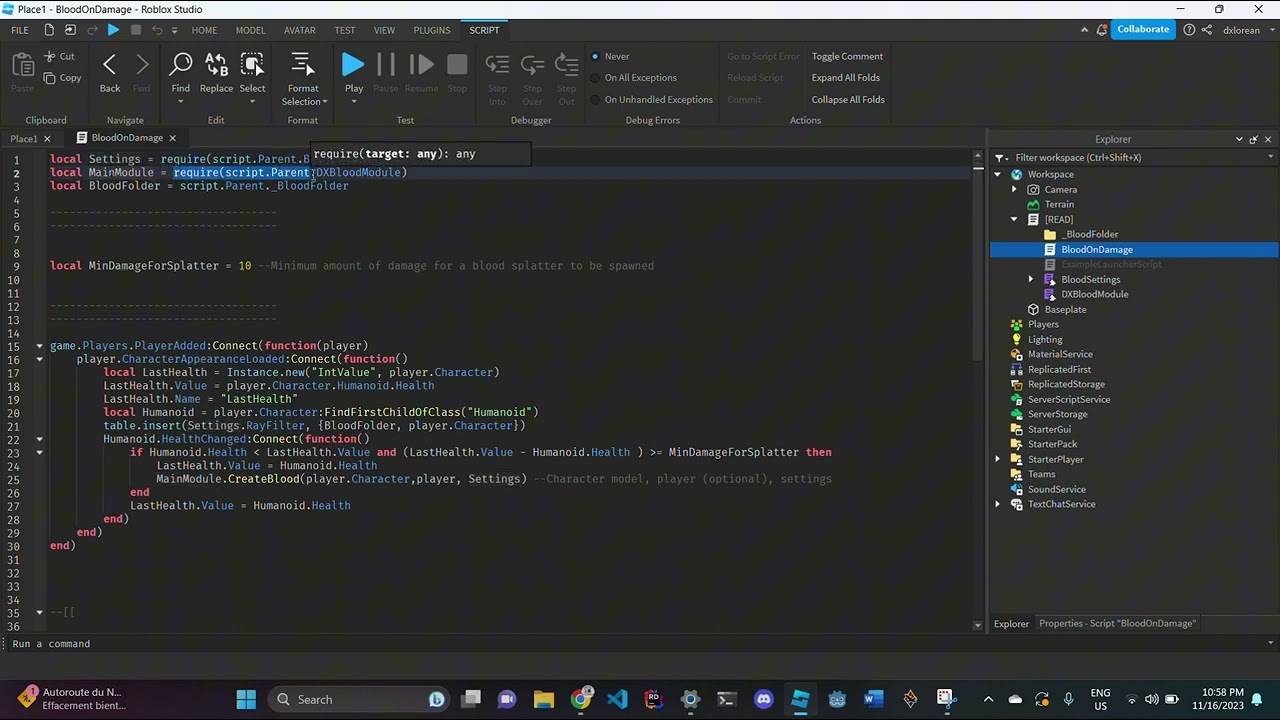This screenshot has height=720, width=1280.
Task: Click the Back navigation arrow
Action: coord(110,66)
